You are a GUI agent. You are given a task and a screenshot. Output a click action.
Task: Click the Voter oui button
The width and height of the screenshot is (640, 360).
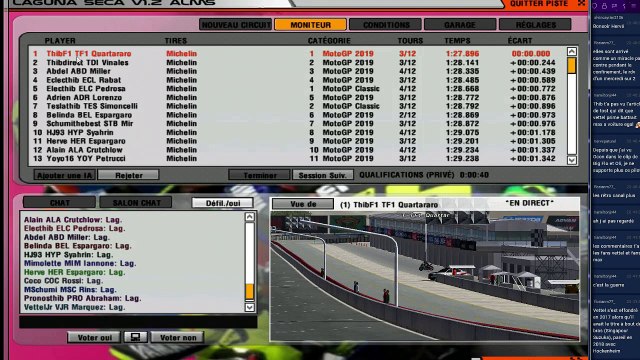[x=94, y=337]
